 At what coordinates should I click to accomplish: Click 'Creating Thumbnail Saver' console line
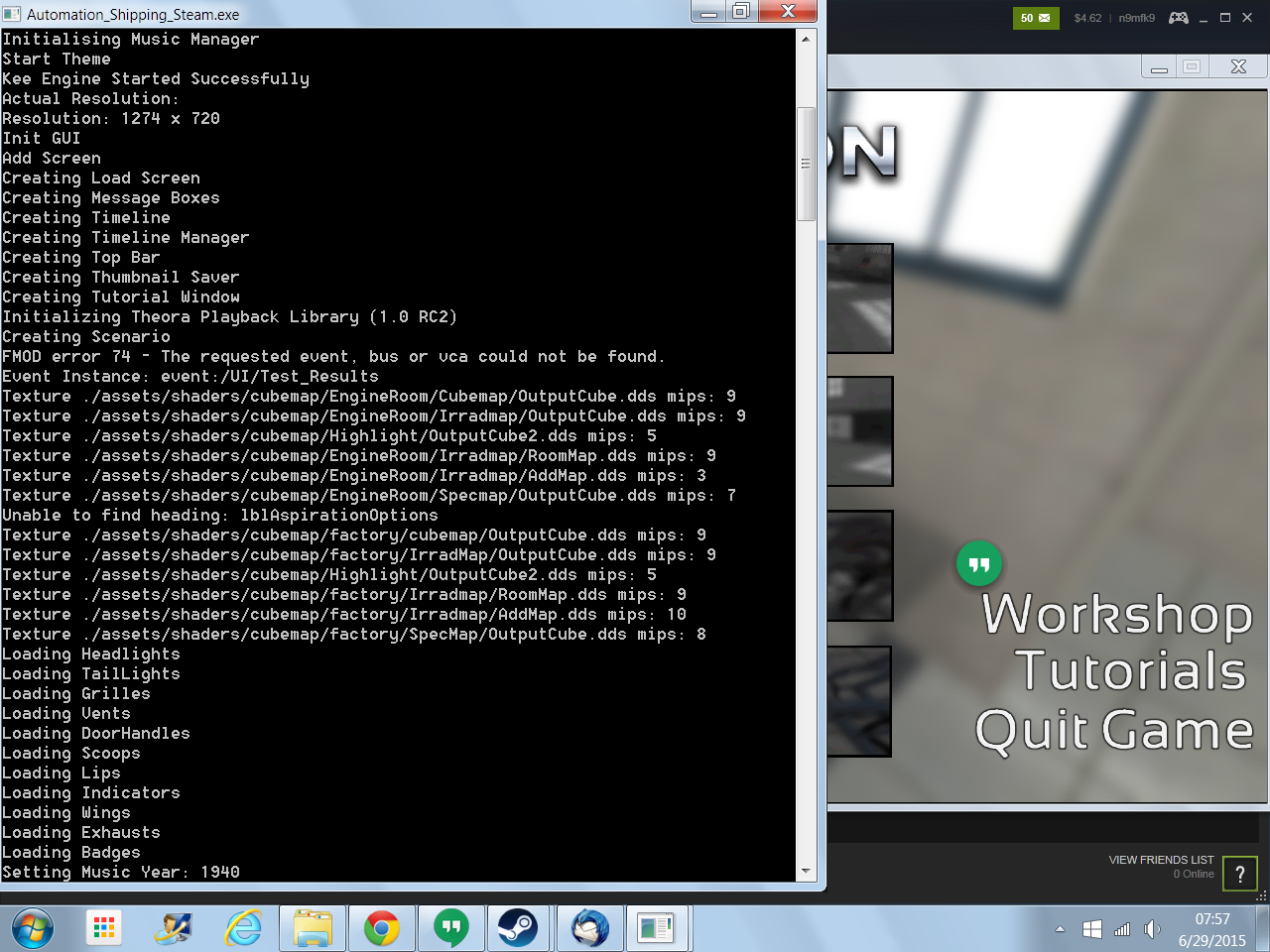[x=121, y=277]
